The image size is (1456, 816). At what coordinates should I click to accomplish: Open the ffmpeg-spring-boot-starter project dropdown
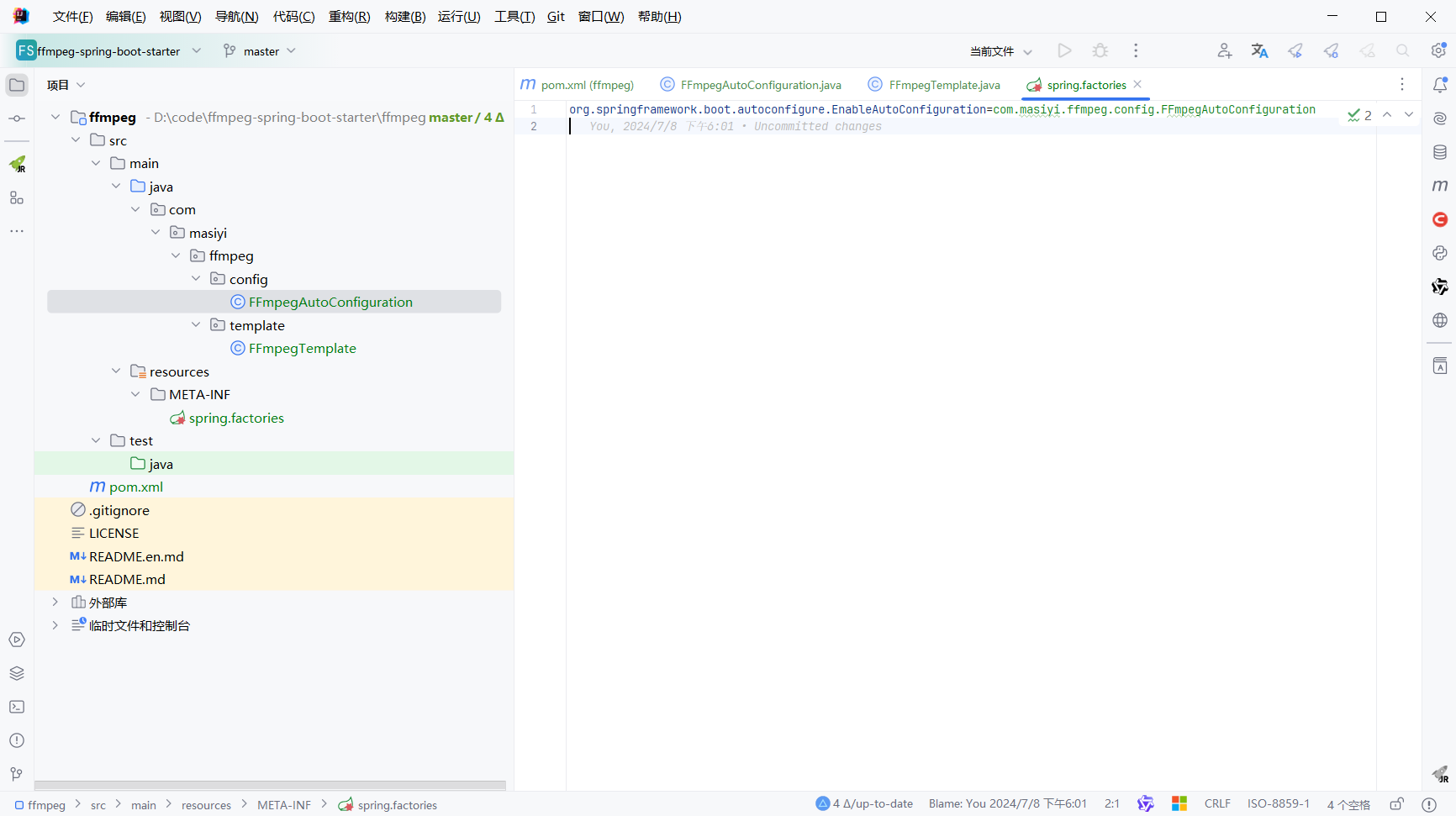pyautogui.click(x=109, y=51)
